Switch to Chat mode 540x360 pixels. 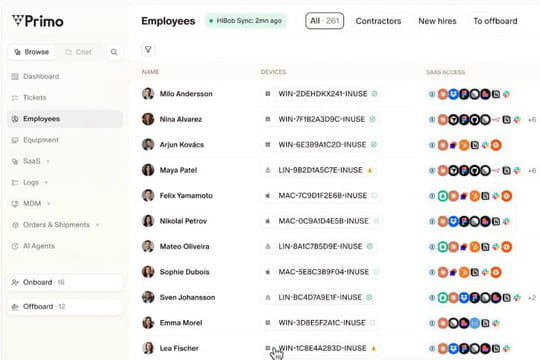point(79,52)
